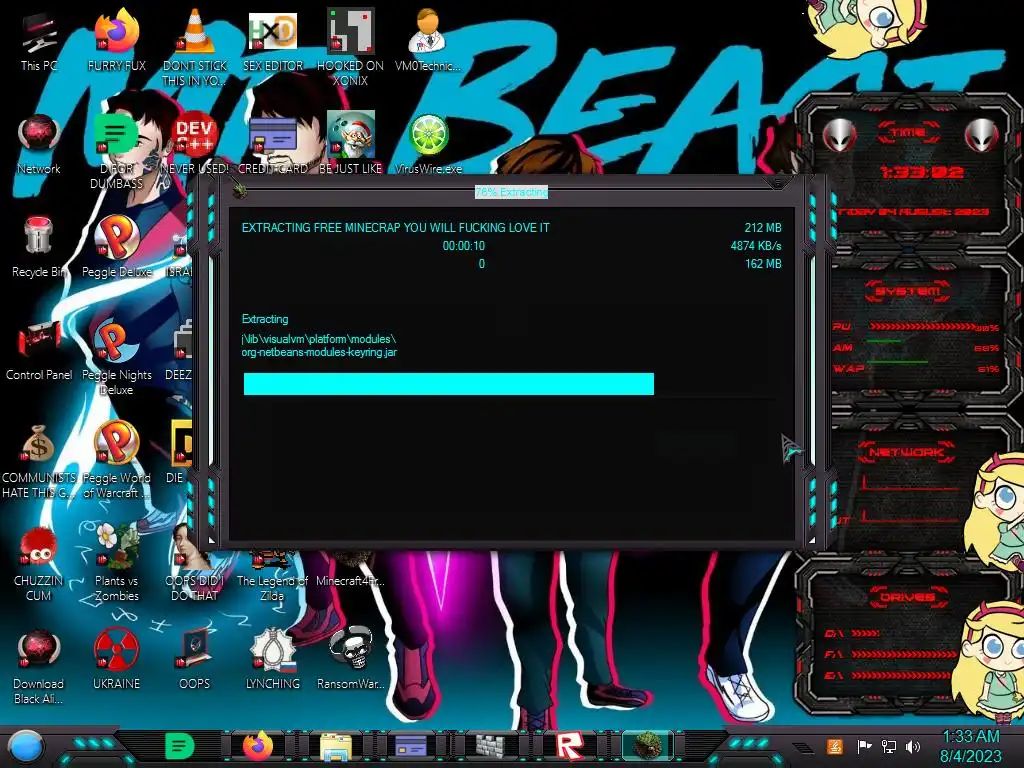This screenshot has height=768, width=1024.
Task: Launch the HOOKED ON XONIX shortcut
Action: click(x=350, y=47)
